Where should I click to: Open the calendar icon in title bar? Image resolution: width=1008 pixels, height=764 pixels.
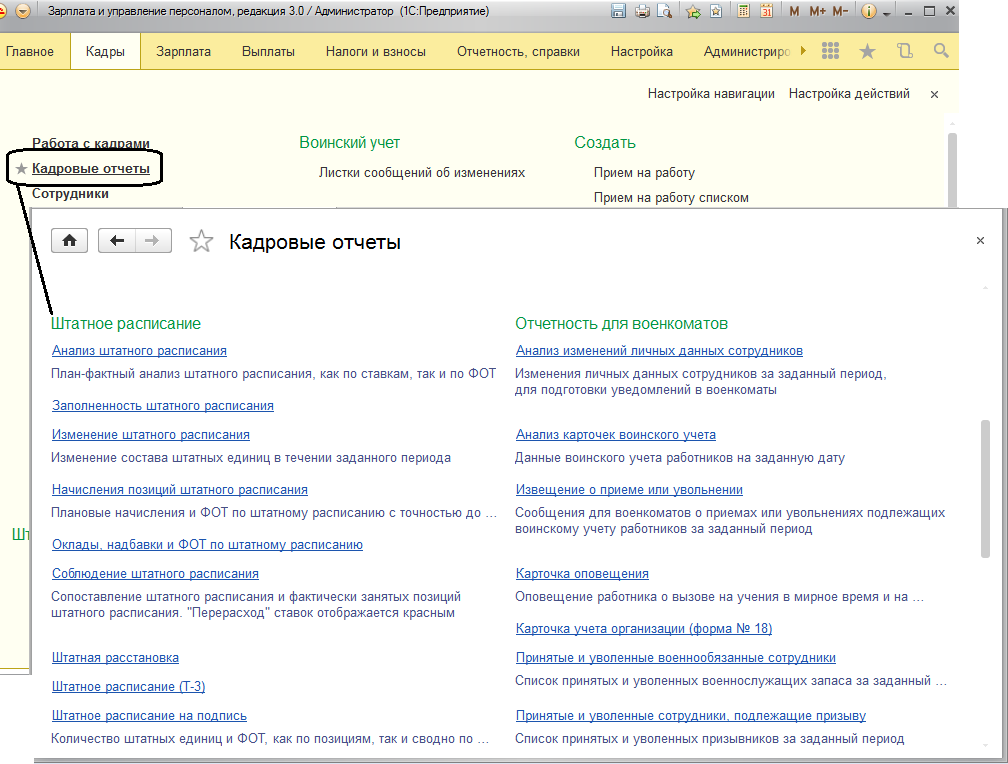pyautogui.click(x=766, y=12)
